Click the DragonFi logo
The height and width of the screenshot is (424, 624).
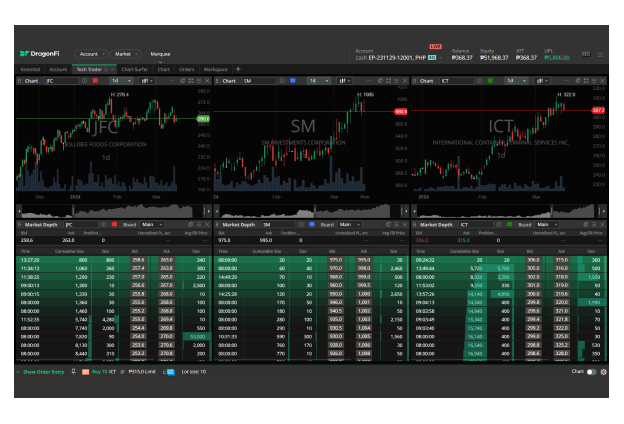(40, 54)
